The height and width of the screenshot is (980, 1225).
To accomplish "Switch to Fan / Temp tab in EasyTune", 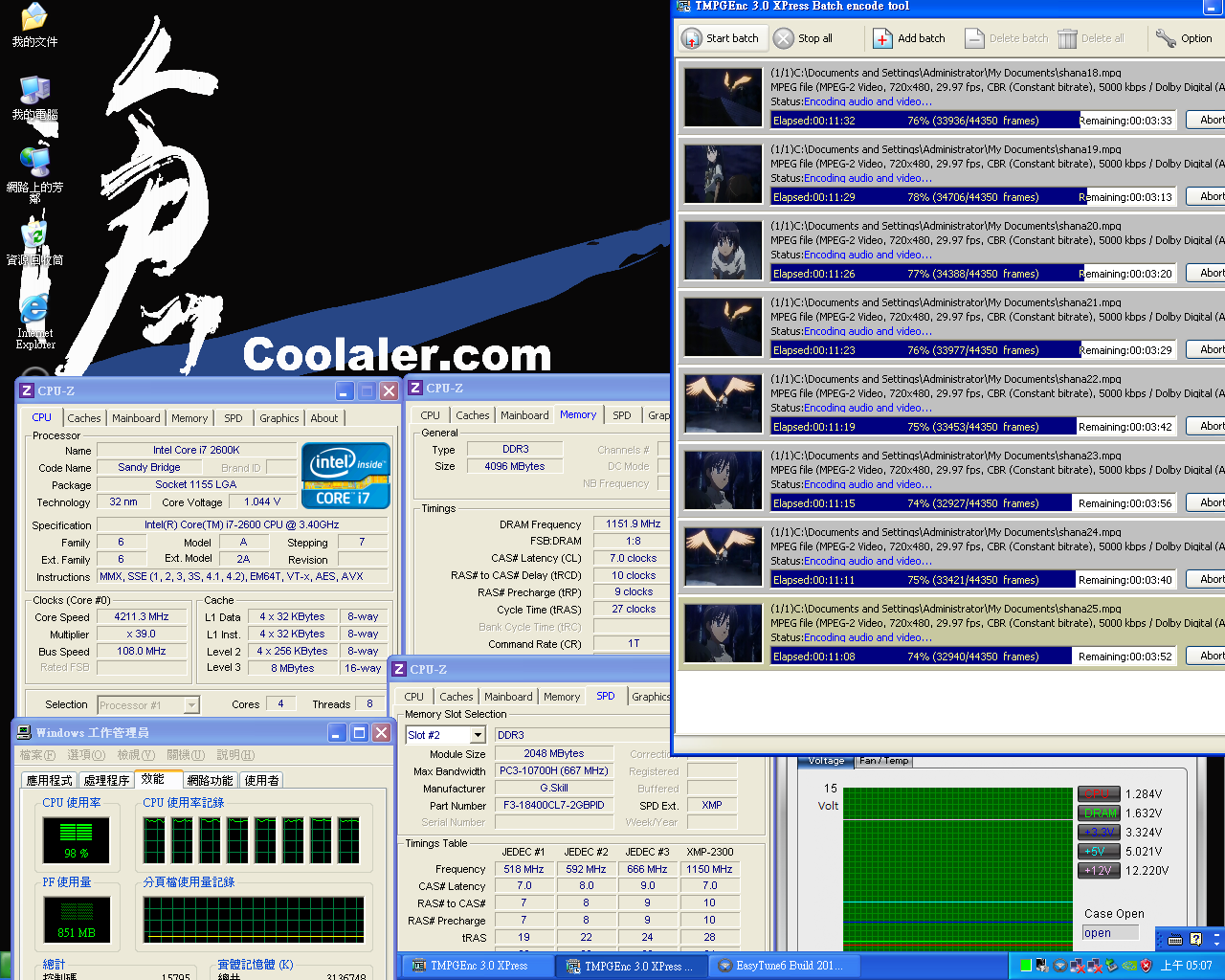I will pos(883,761).
